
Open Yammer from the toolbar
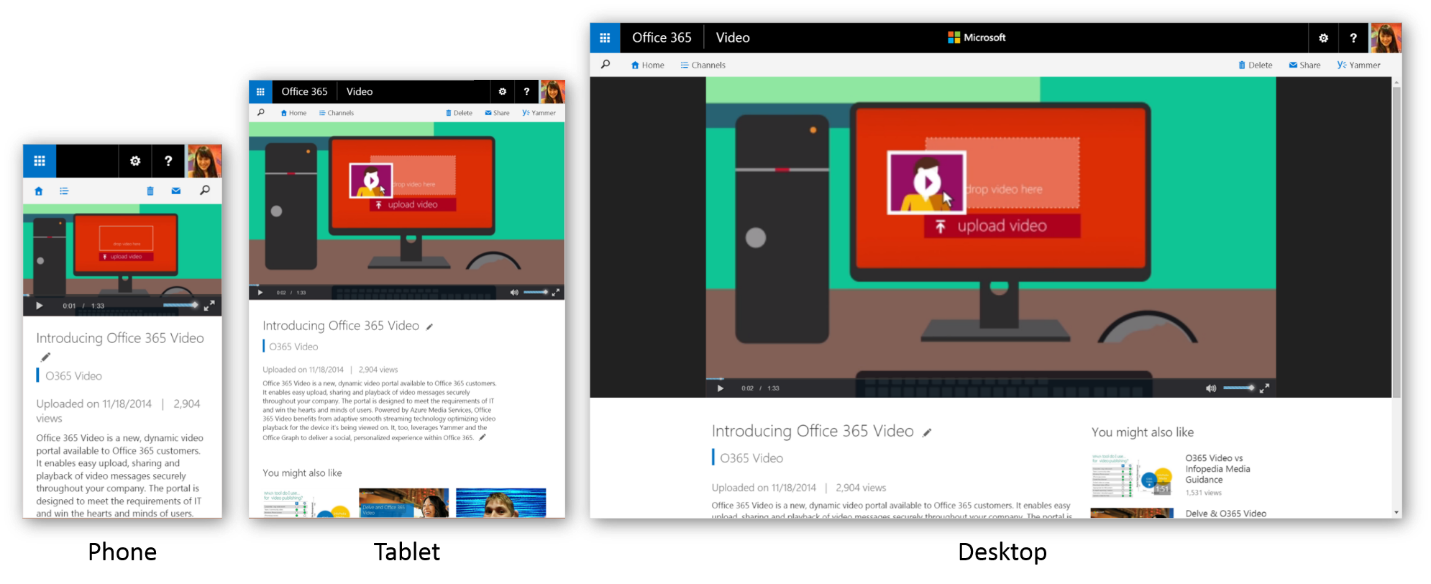[x=1358, y=64]
